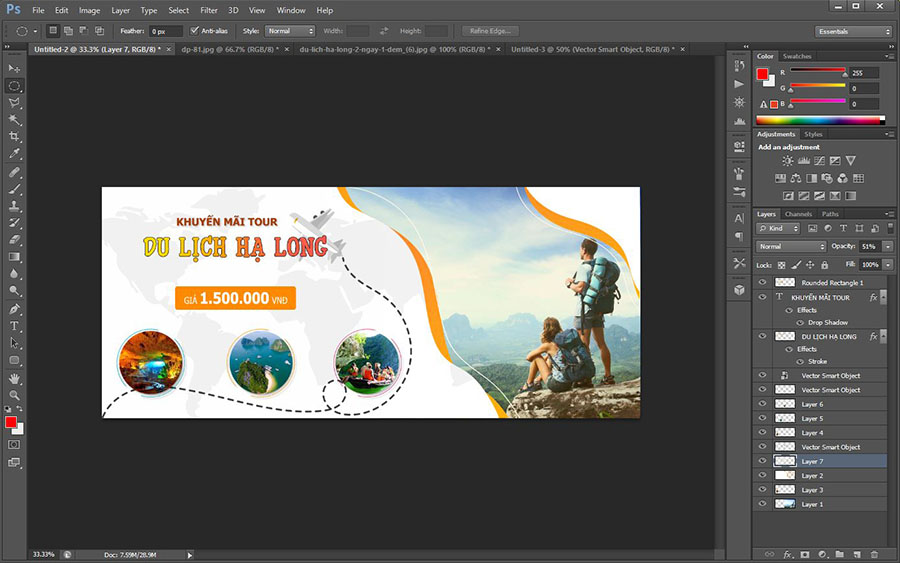Select the Horizontal Type tool

[14, 326]
